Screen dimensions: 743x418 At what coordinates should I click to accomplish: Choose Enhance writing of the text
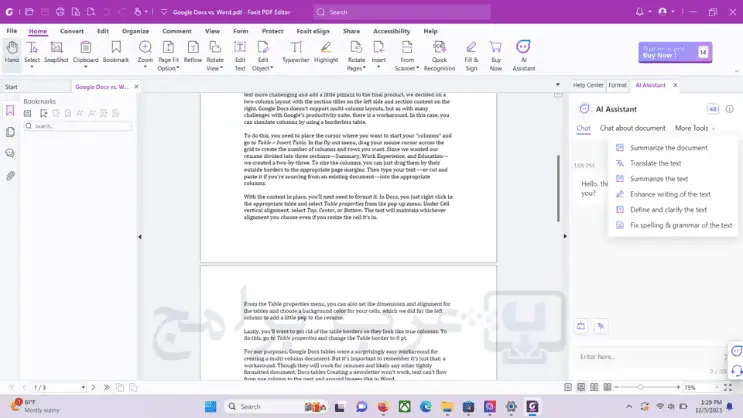coord(670,194)
